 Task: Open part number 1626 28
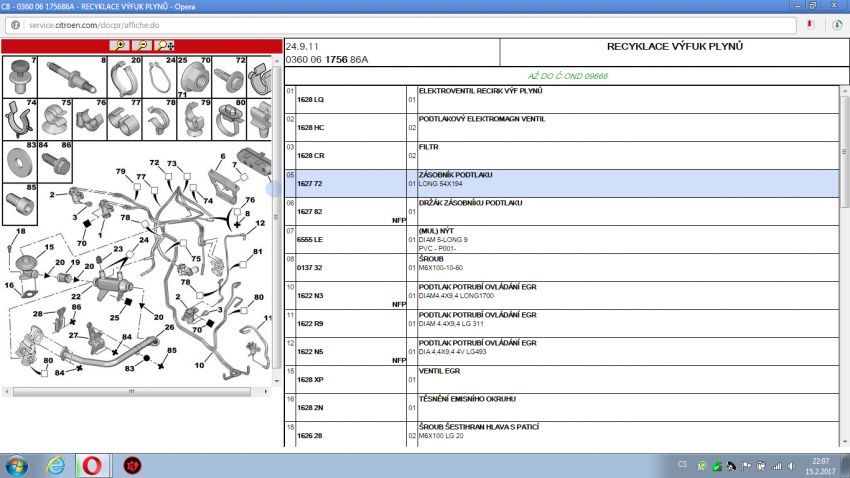[310, 436]
